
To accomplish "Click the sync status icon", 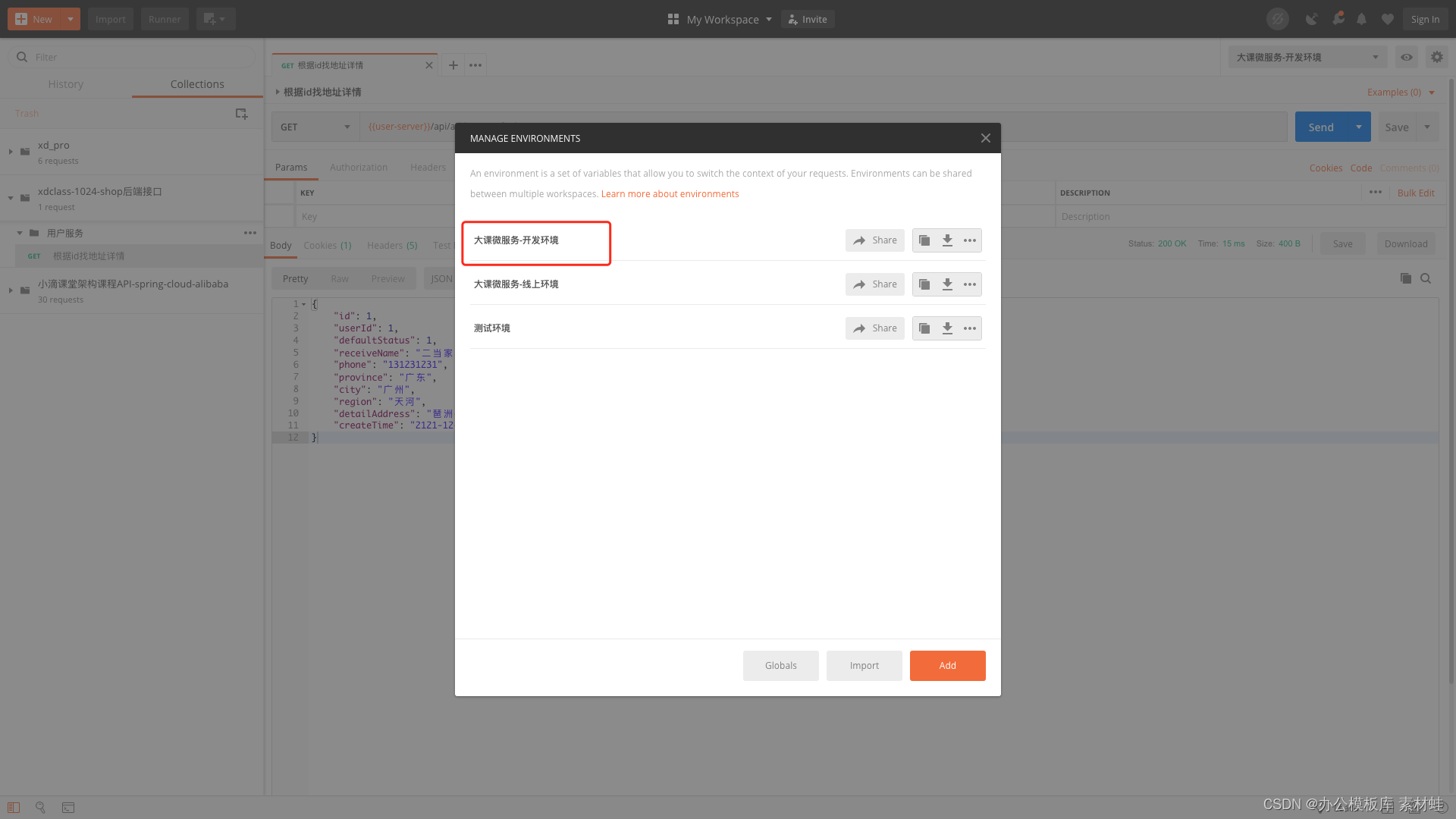I will click(x=1278, y=19).
